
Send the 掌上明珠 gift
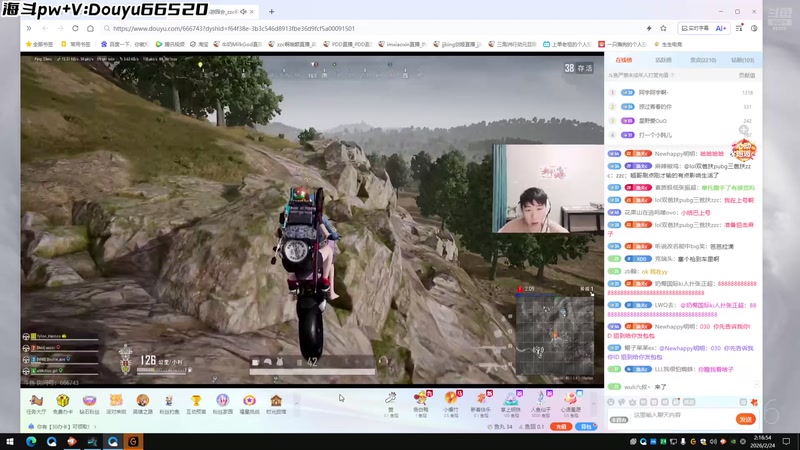[x=511, y=405]
